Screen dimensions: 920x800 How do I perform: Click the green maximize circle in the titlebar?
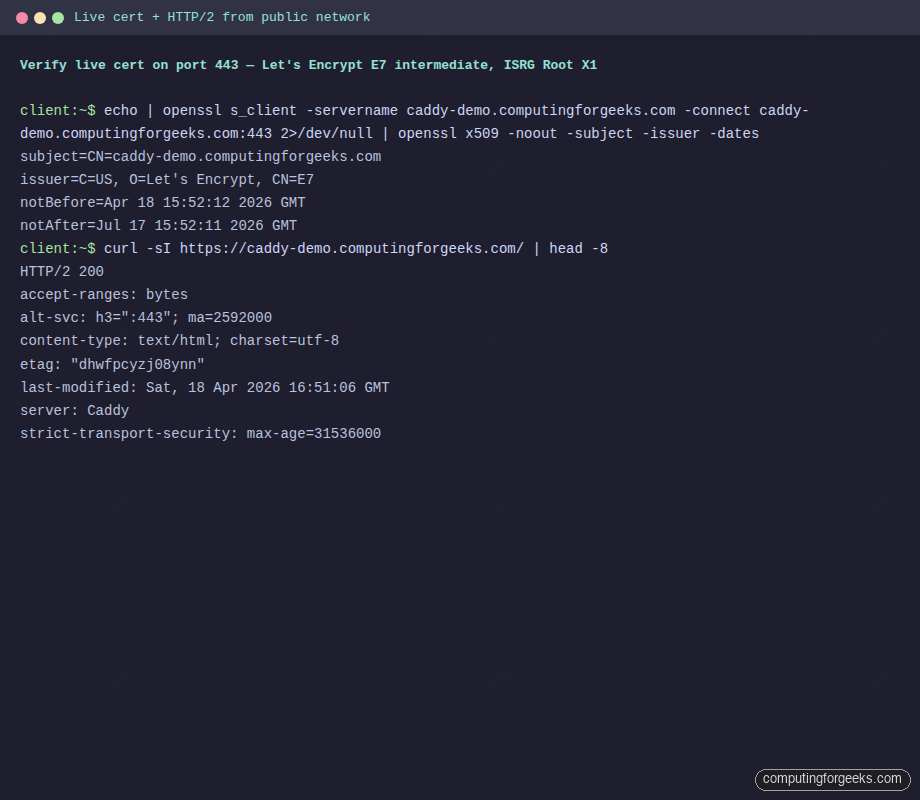(x=58, y=17)
